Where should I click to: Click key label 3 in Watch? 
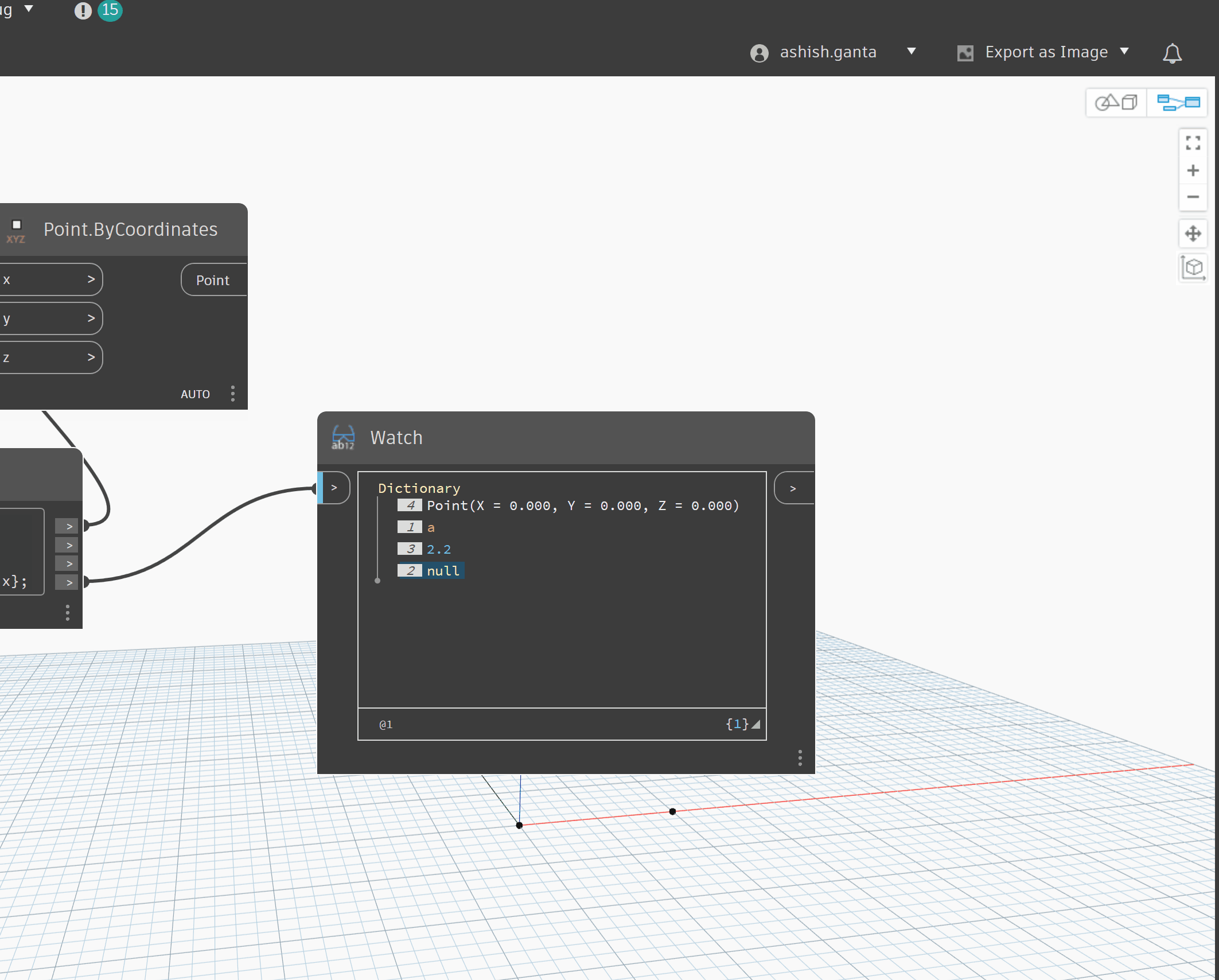[x=410, y=549]
